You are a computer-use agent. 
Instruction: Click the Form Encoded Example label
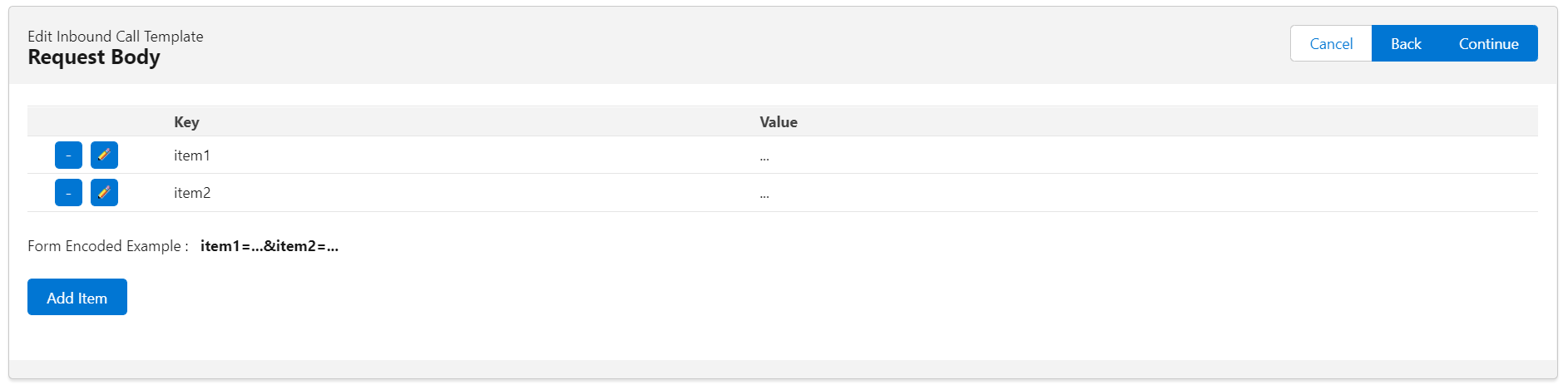point(107,246)
